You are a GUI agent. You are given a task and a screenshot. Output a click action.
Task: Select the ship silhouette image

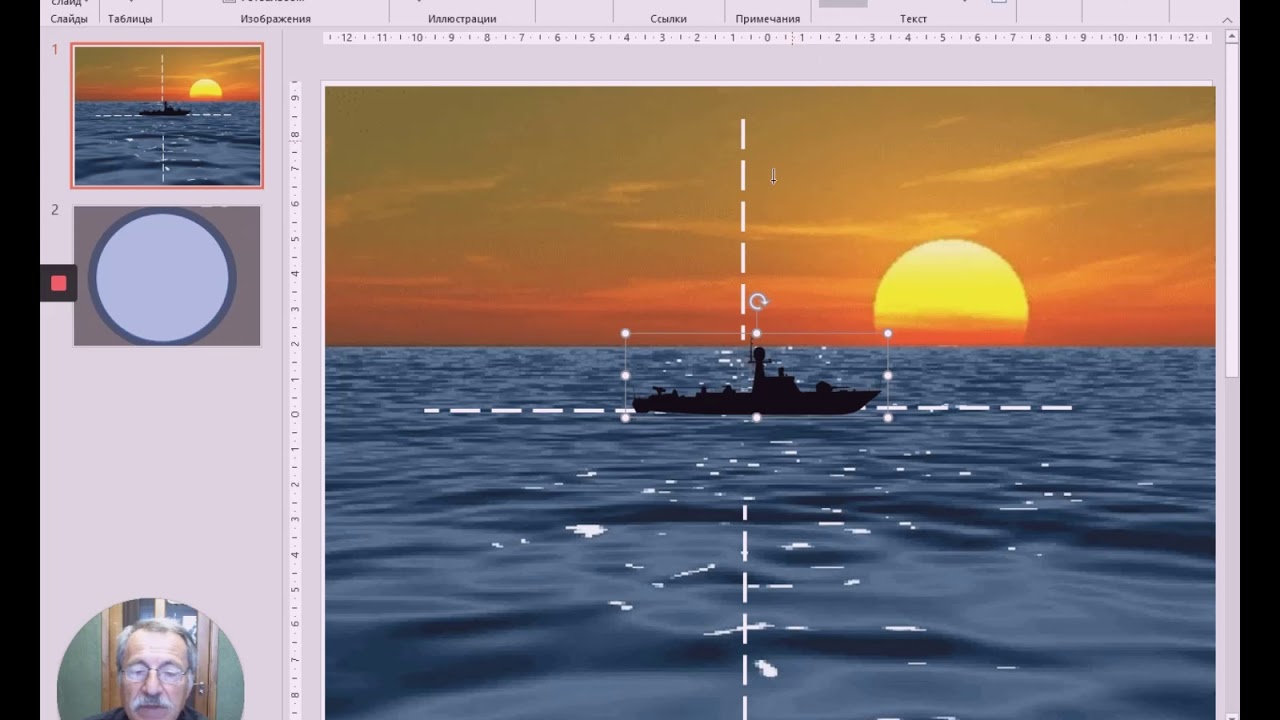(756, 382)
